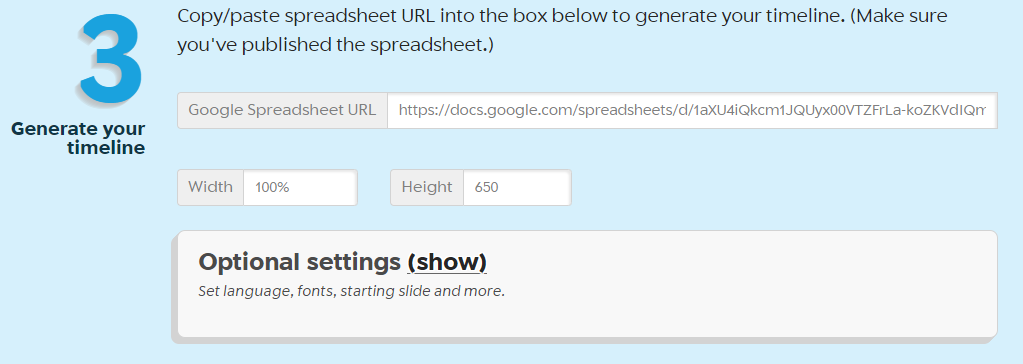
Task: Click the "Generate your timeline" step title
Action: coord(79,138)
